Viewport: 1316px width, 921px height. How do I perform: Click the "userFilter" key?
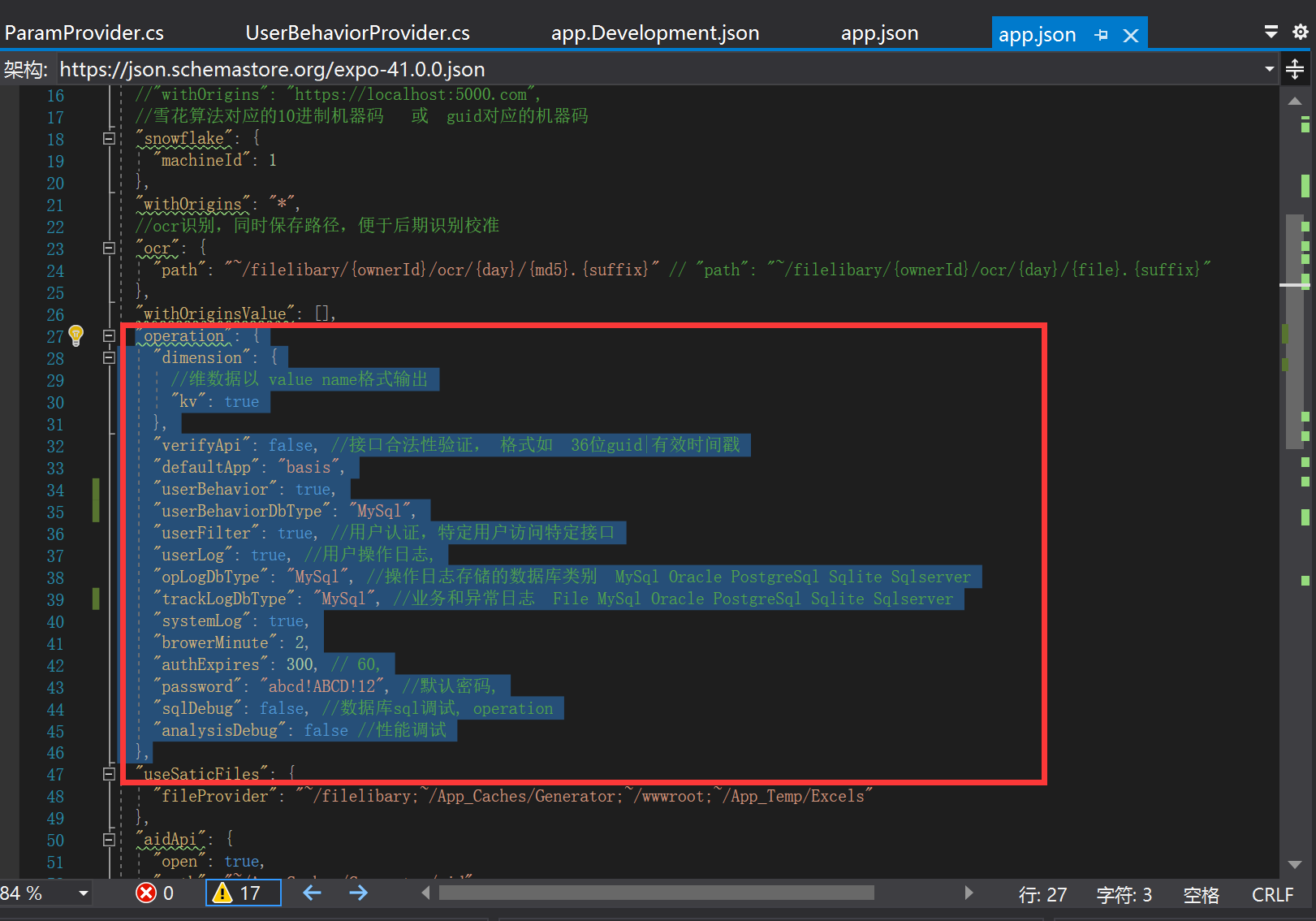click(206, 534)
